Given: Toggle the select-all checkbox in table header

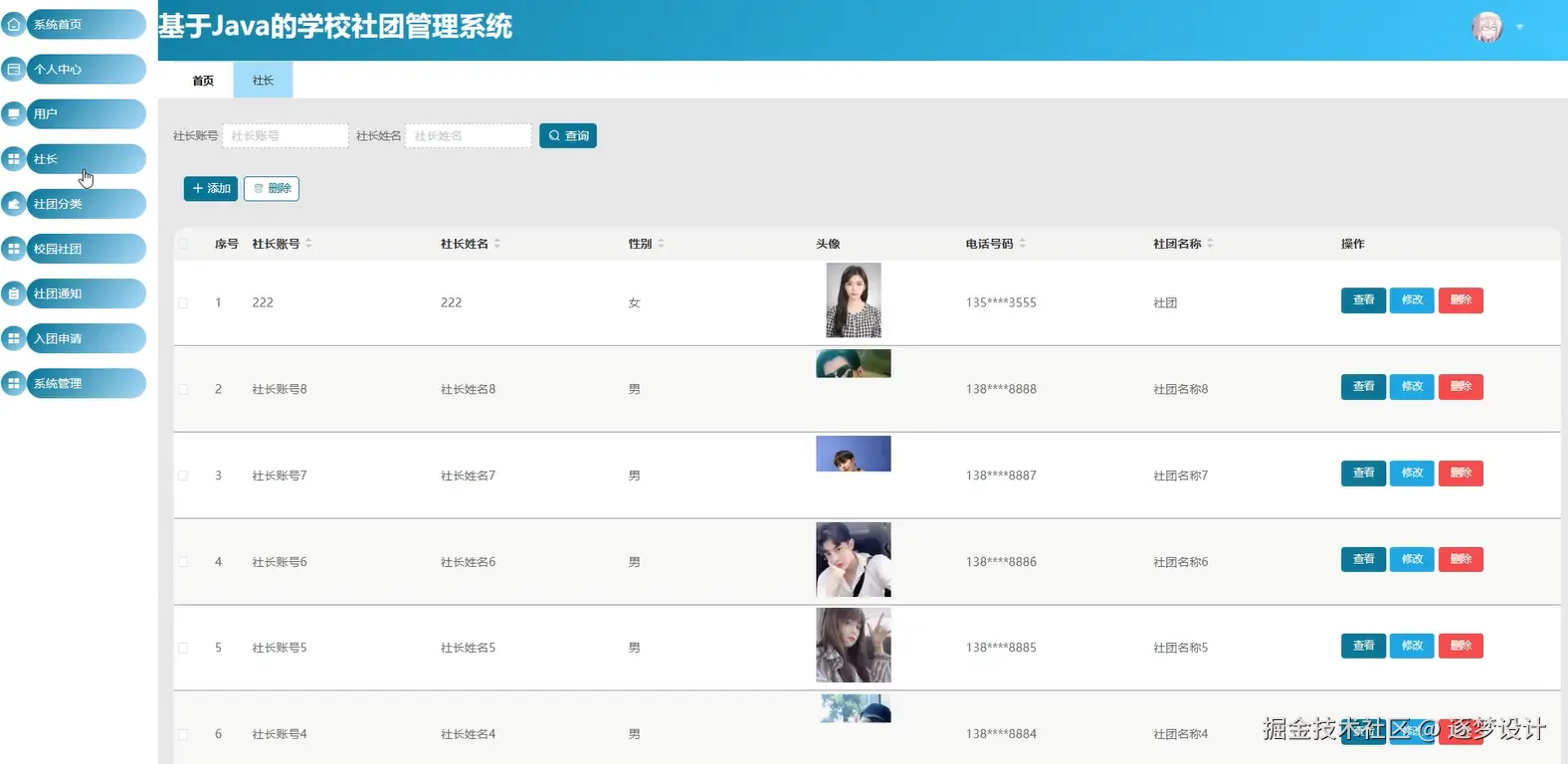Looking at the screenshot, I should pos(183,244).
